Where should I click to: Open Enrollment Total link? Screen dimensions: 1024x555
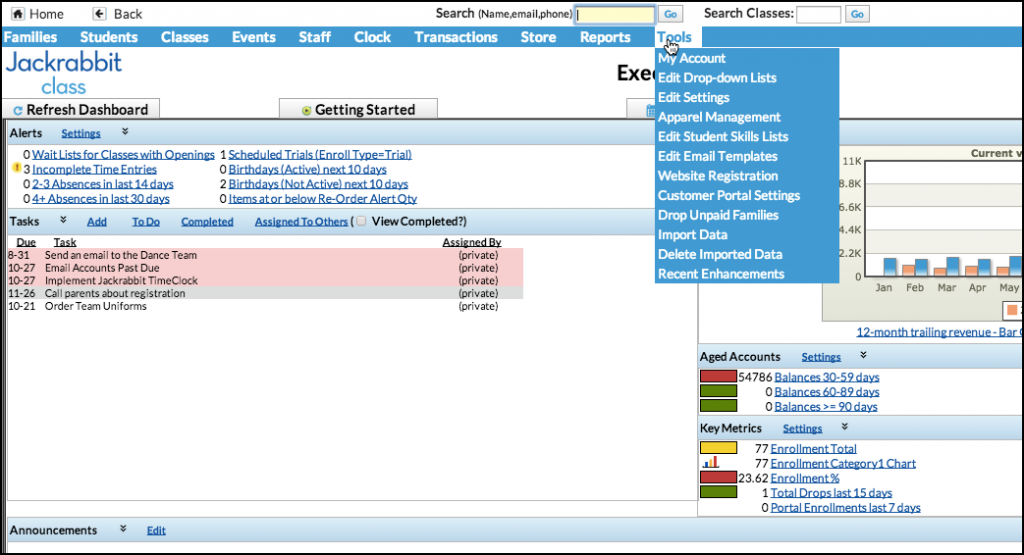point(814,449)
